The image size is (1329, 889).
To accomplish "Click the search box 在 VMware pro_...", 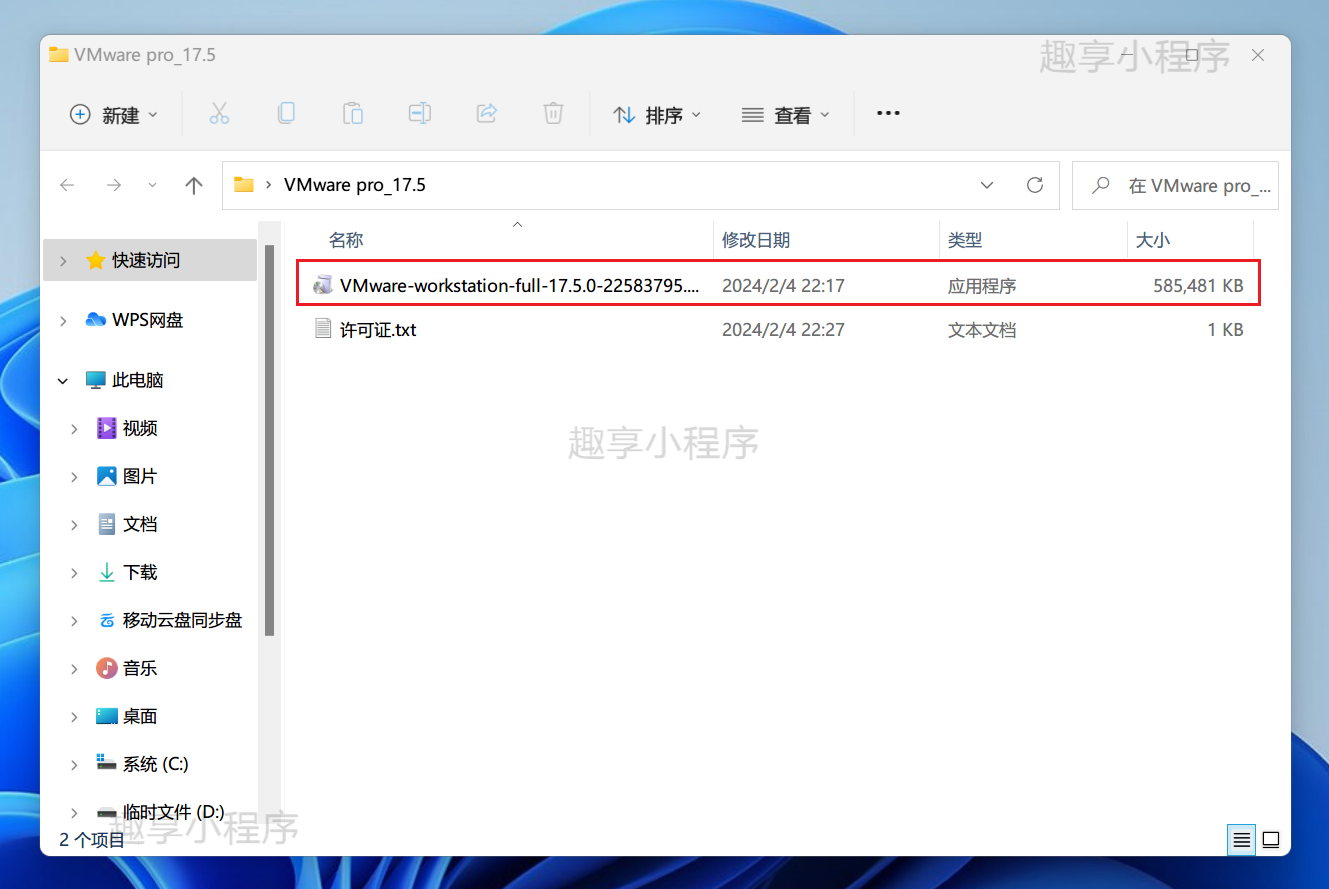I will 1175,185.
